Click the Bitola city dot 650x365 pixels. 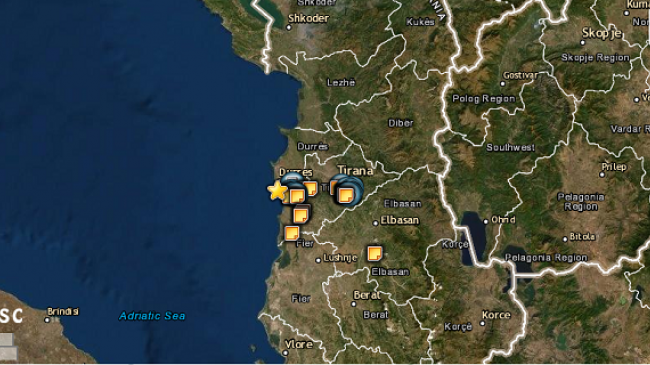565,239
